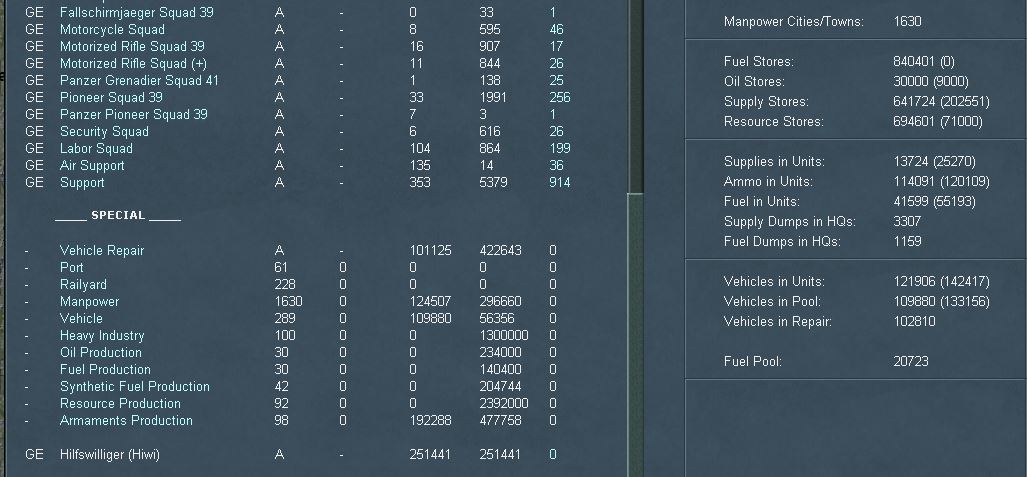Select the SPECIAL section heading
This screenshot has height=477, width=1027.
(x=118, y=216)
